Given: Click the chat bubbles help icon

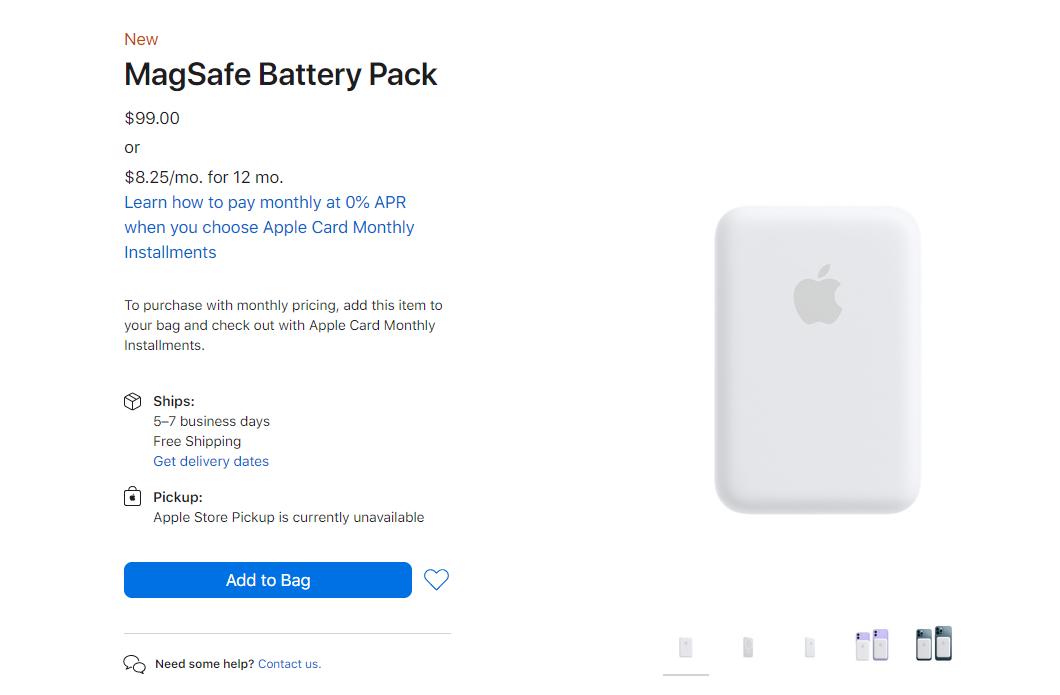Looking at the screenshot, I should [135, 664].
